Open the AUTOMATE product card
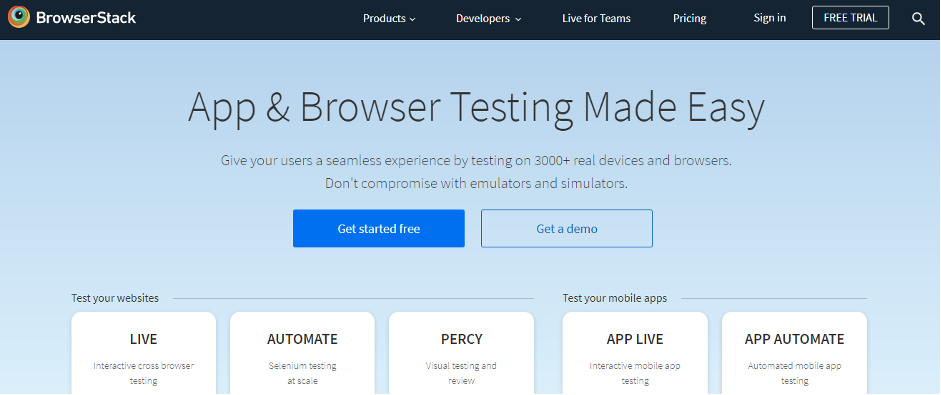 coord(302,353)
